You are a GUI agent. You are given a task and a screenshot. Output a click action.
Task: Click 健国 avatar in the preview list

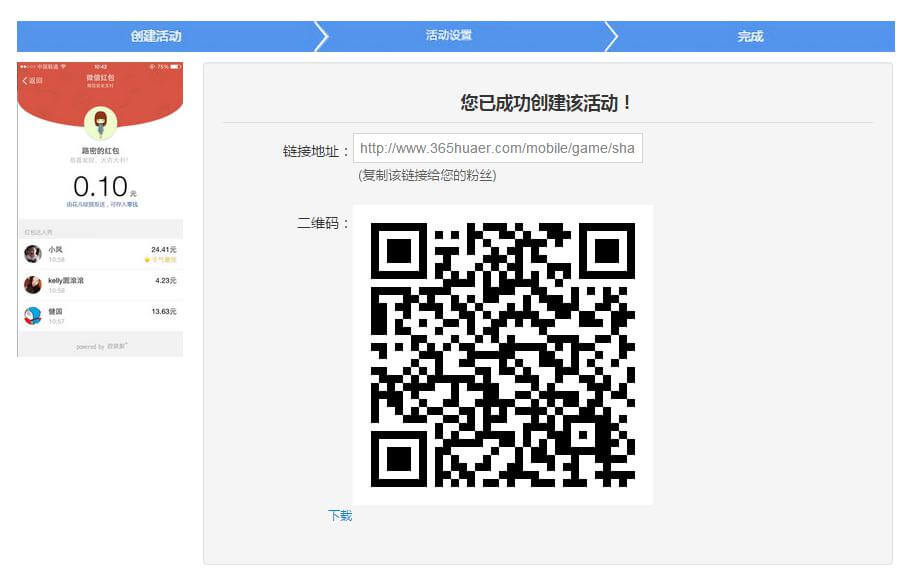33,316
